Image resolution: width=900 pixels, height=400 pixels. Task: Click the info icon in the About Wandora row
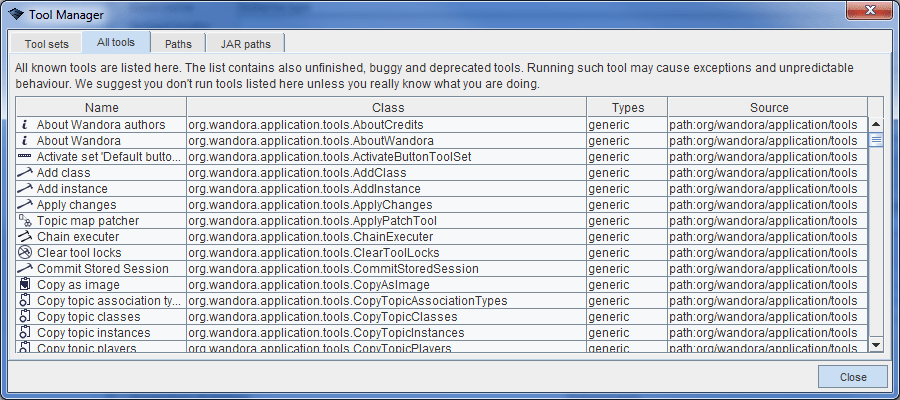[x=24, y=141]
